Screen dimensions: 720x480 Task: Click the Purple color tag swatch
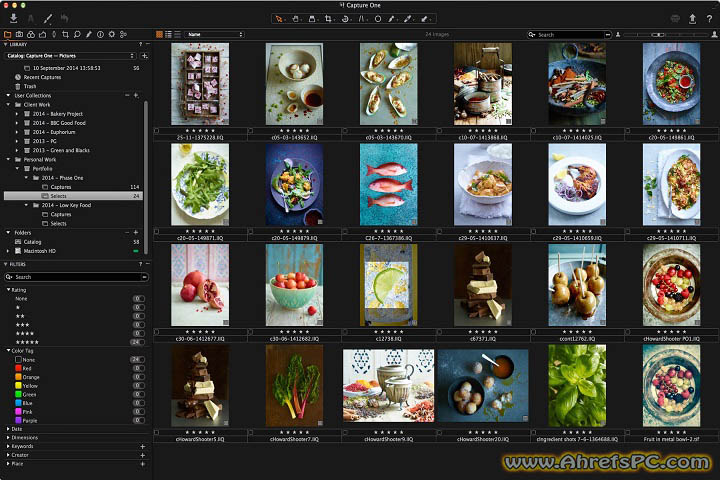pos(18,420)
